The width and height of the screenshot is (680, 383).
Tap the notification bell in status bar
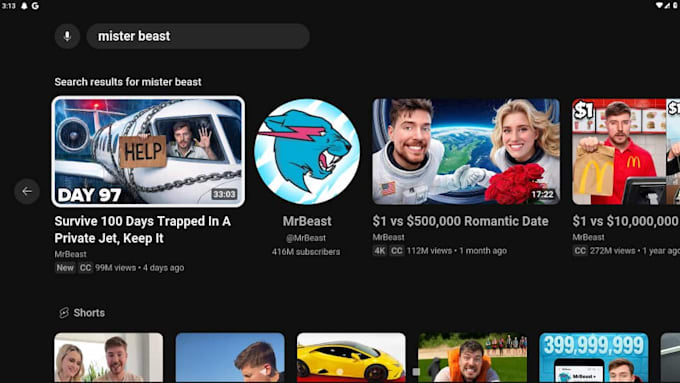(24, 6)
